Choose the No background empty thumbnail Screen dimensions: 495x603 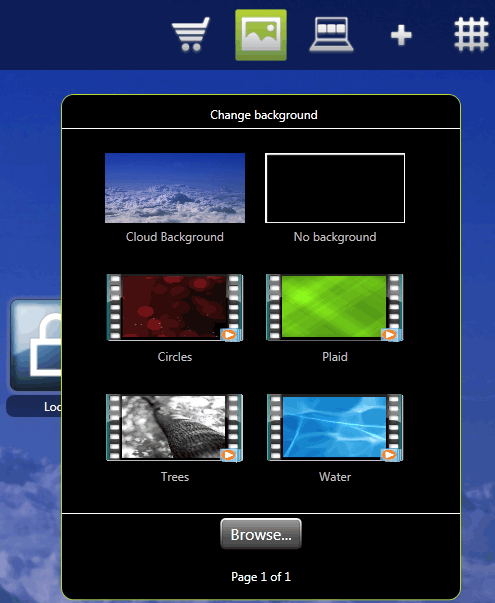click(x=335, y=188)
